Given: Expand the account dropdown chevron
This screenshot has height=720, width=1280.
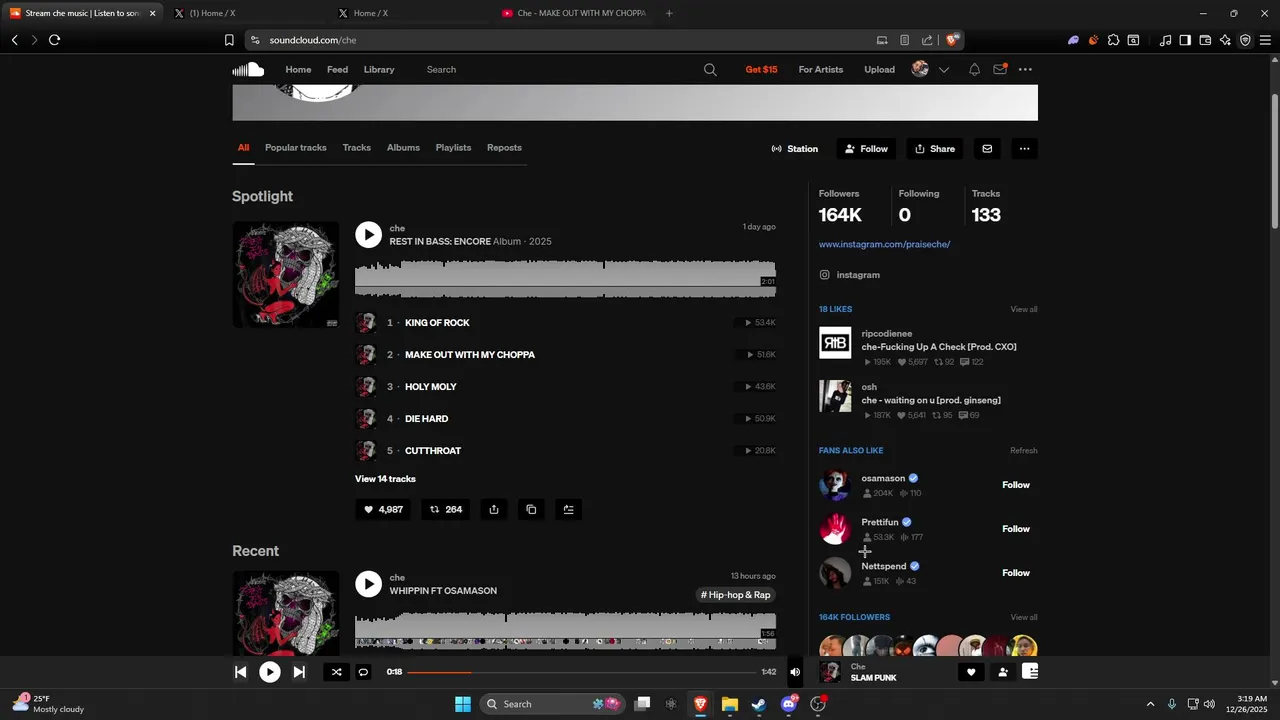Looking at the screenshot, I should coord(943,70).
